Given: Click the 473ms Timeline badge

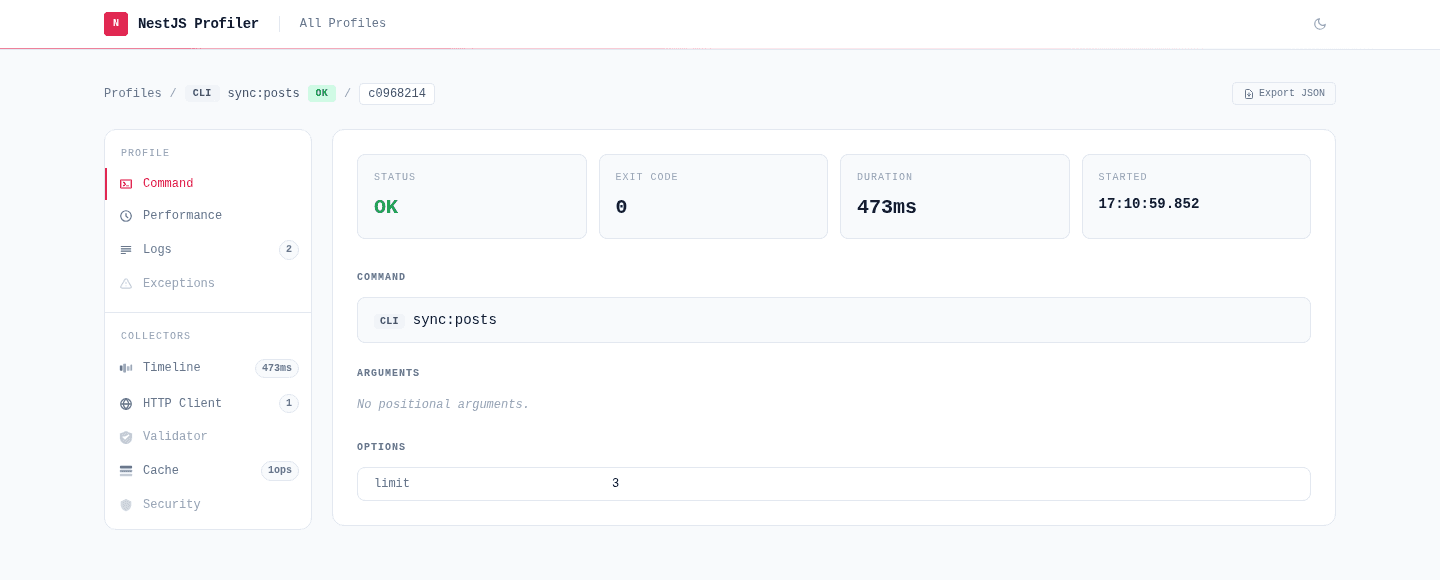Looking at the screenshot, I should (277, 368).
